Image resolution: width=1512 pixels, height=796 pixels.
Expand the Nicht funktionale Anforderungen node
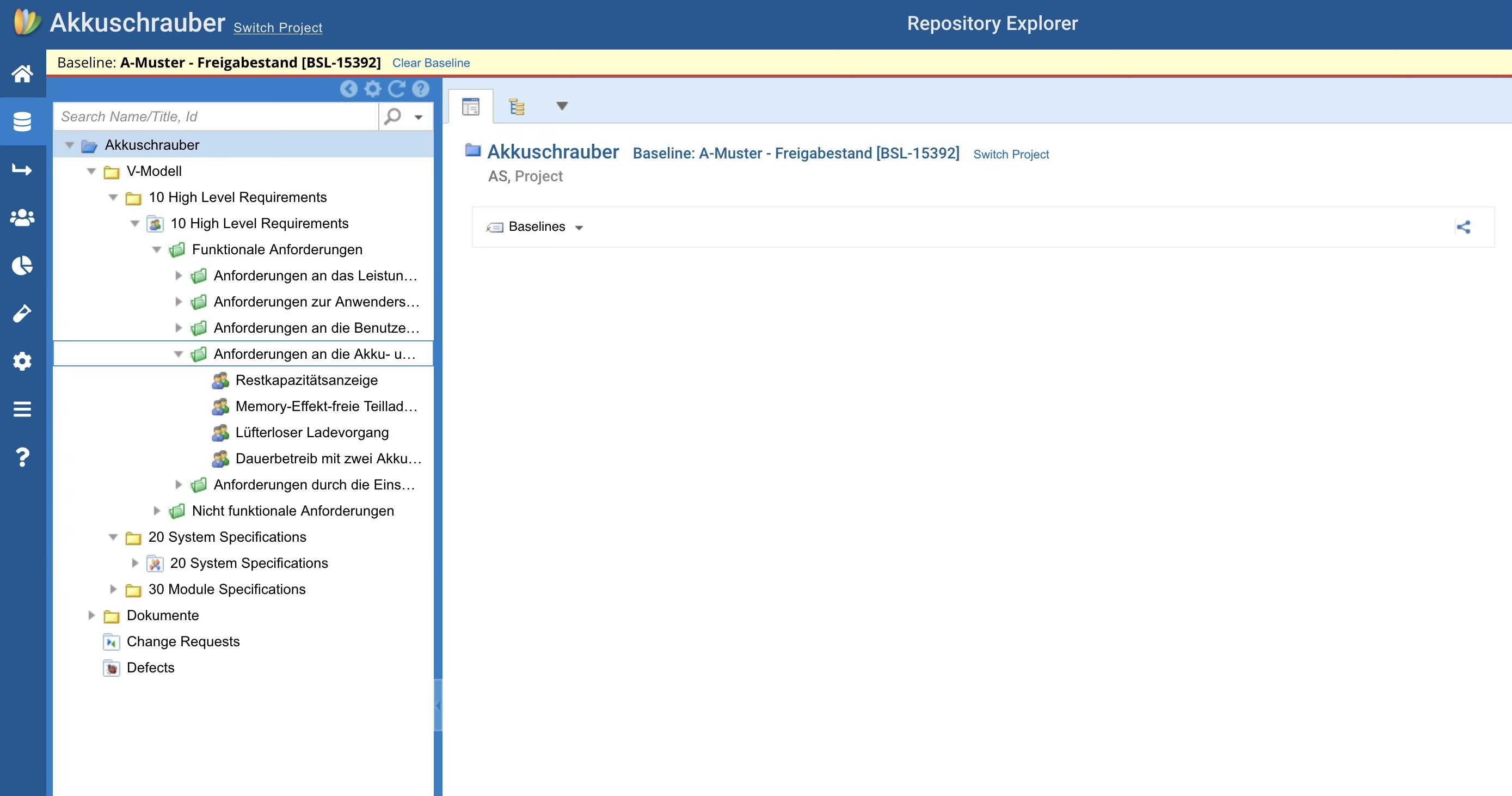point(157,511)
